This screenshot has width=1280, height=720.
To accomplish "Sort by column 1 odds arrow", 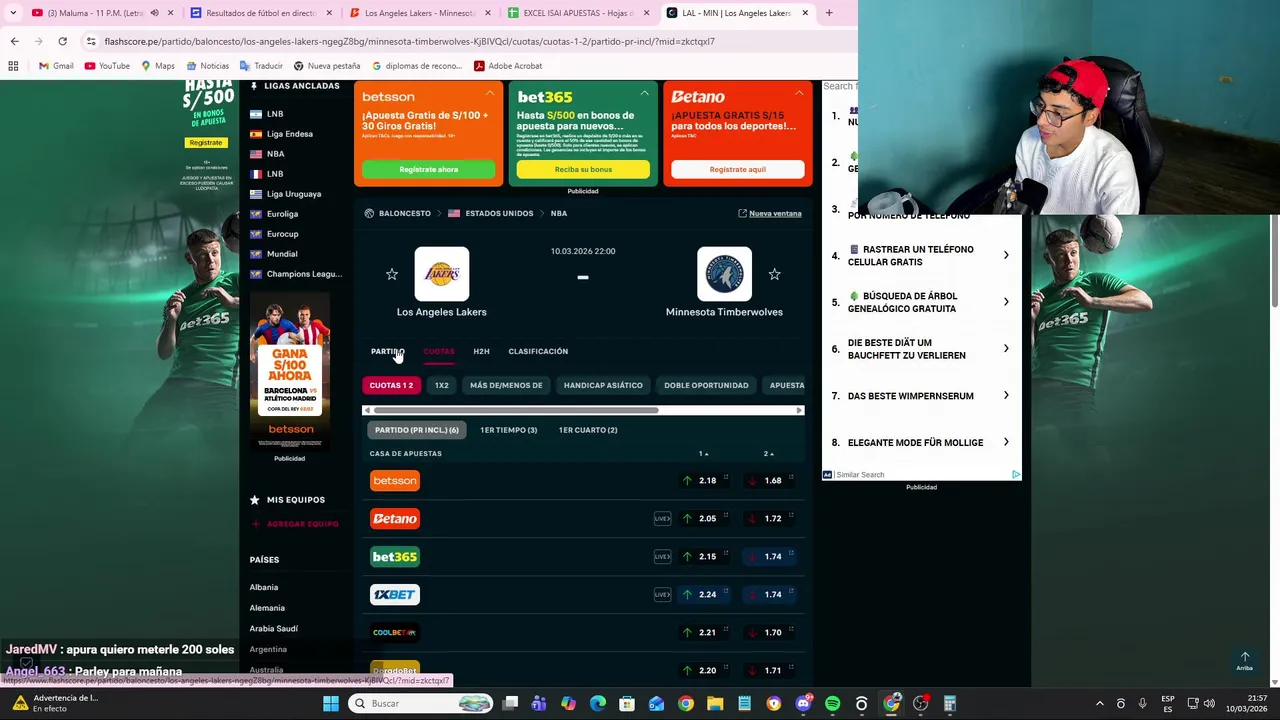I will coord(704,454).
